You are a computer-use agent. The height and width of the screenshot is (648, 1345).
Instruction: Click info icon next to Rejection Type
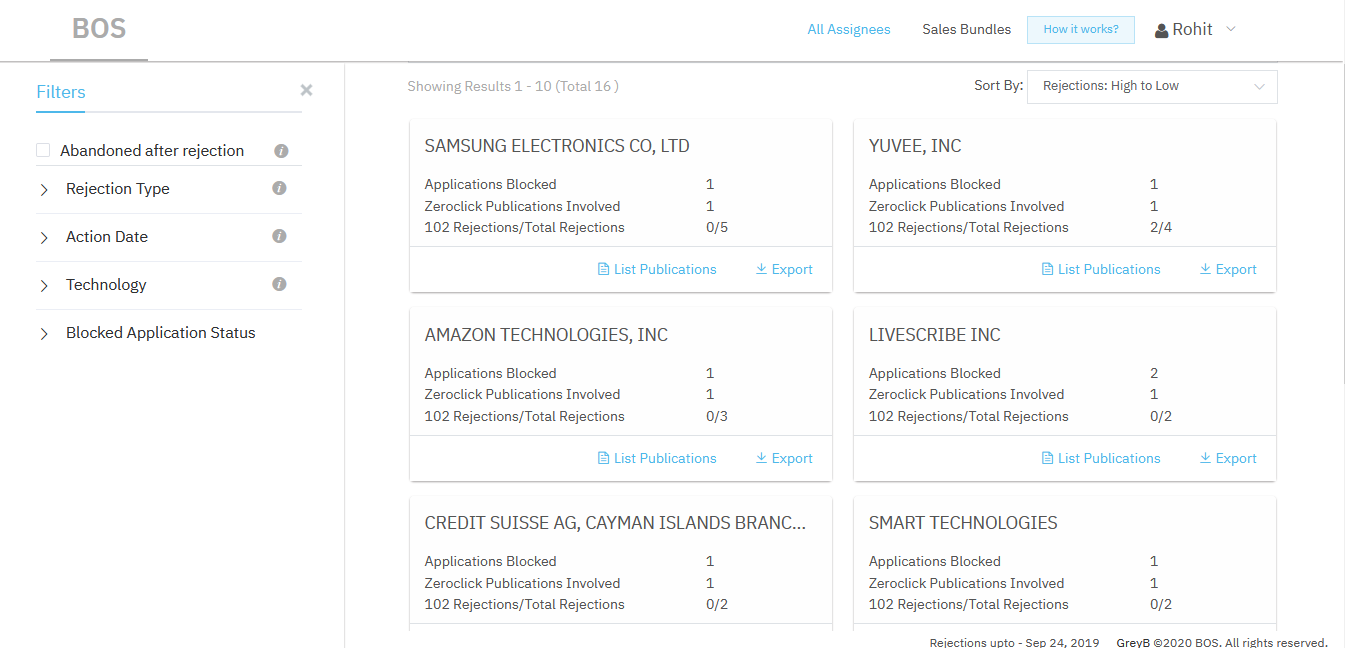tap(279, 188)
